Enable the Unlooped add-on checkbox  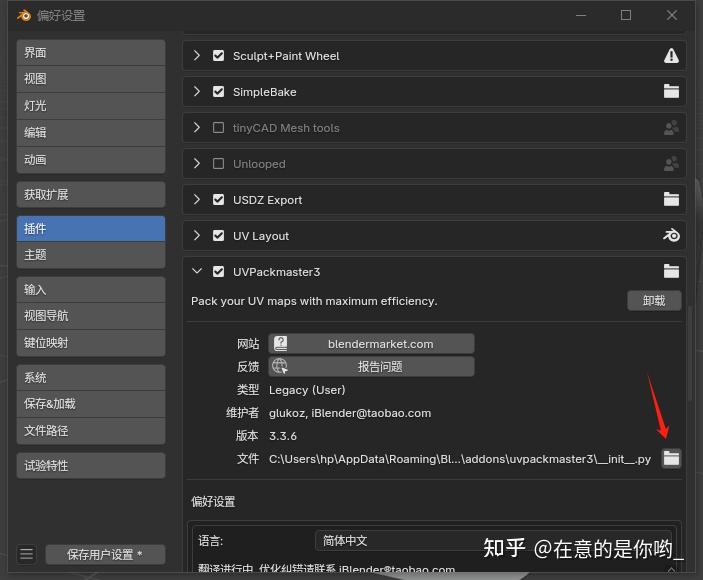point(218,164)
